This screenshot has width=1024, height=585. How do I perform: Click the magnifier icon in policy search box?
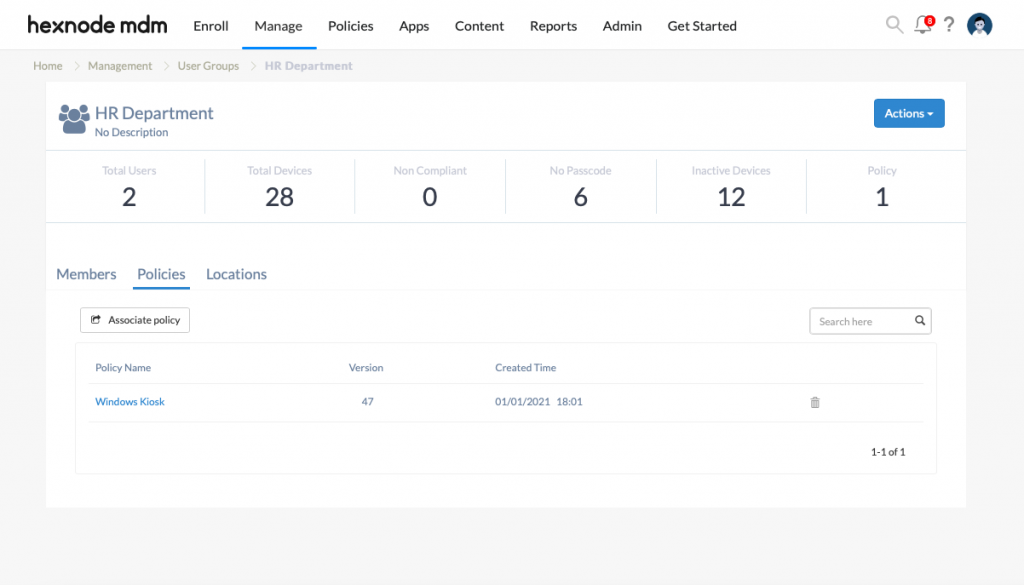(919, 321)
